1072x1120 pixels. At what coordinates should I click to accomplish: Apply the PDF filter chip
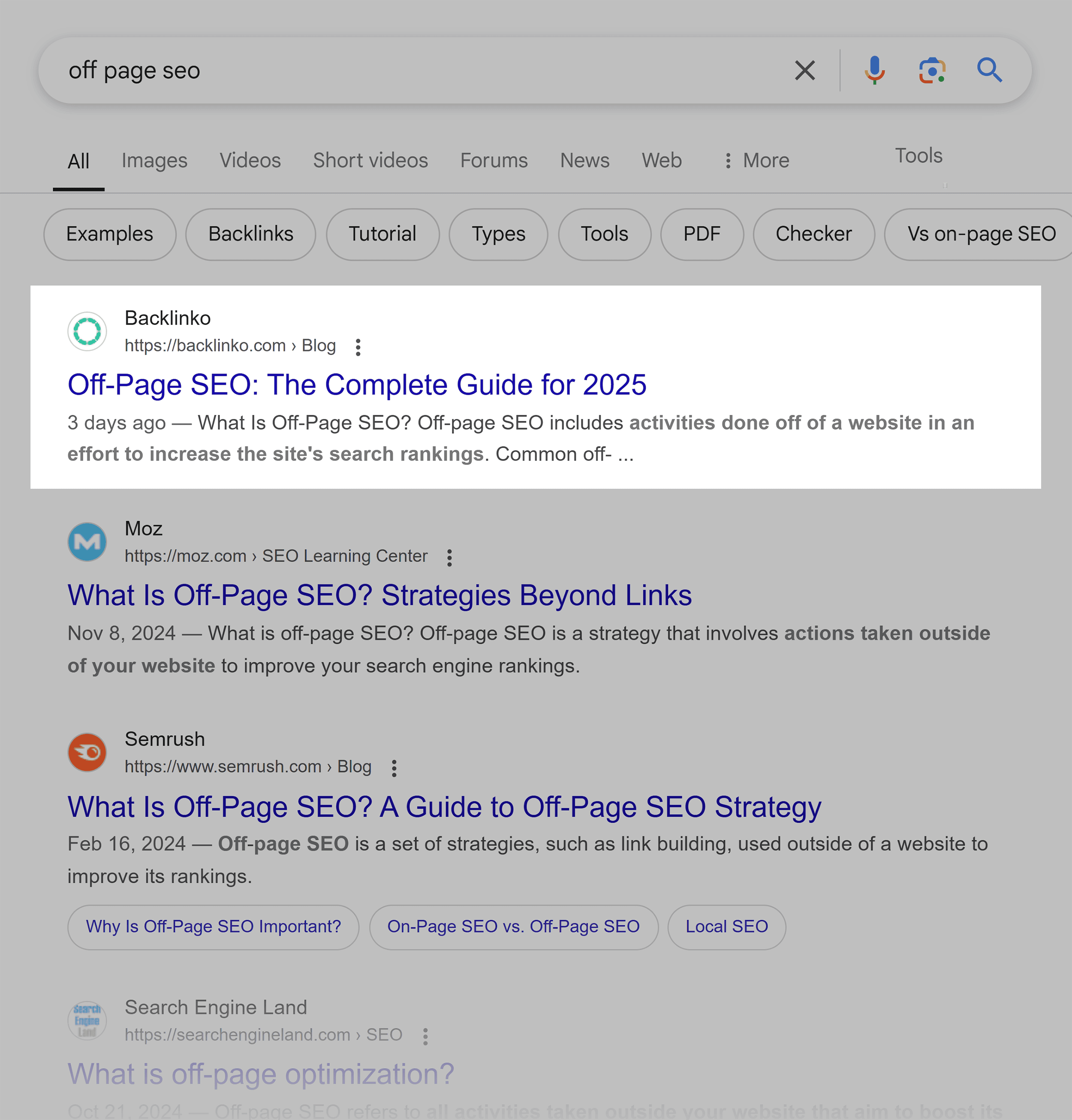tap(702, 234)
